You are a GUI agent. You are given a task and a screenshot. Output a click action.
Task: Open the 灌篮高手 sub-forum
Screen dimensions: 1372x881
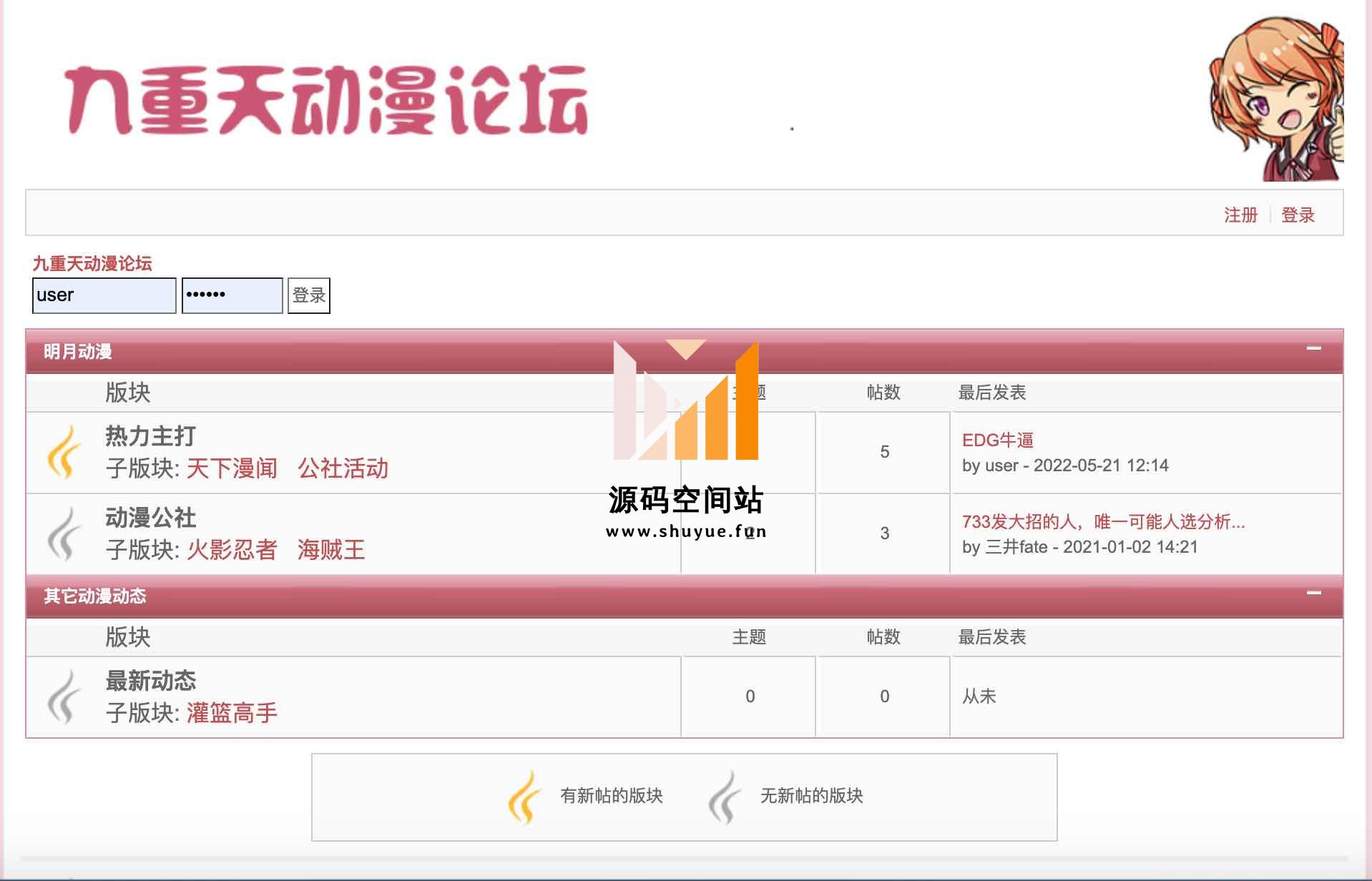232,713
